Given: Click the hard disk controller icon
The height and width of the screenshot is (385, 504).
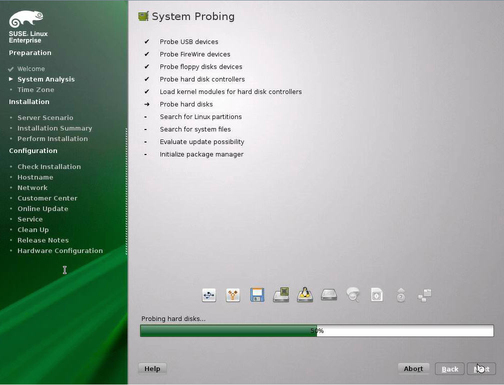Looking at the screenshot, I should click(x=281, y=295).
